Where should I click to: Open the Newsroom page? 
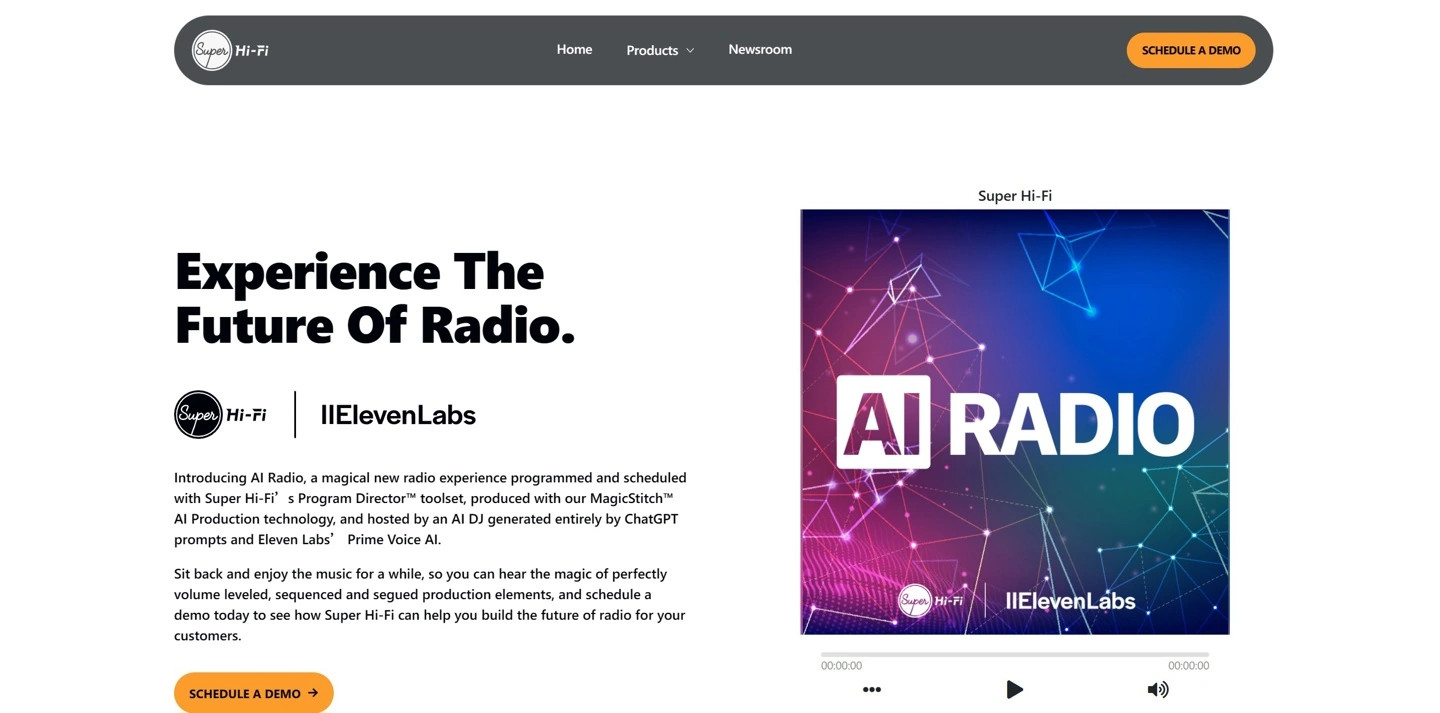760,50
